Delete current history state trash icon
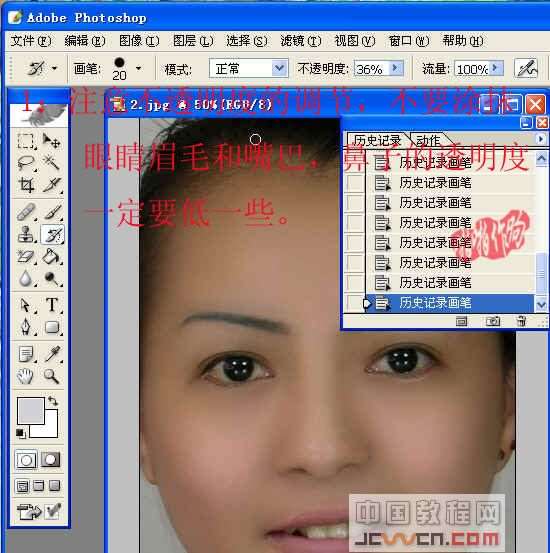 (521, 321)
